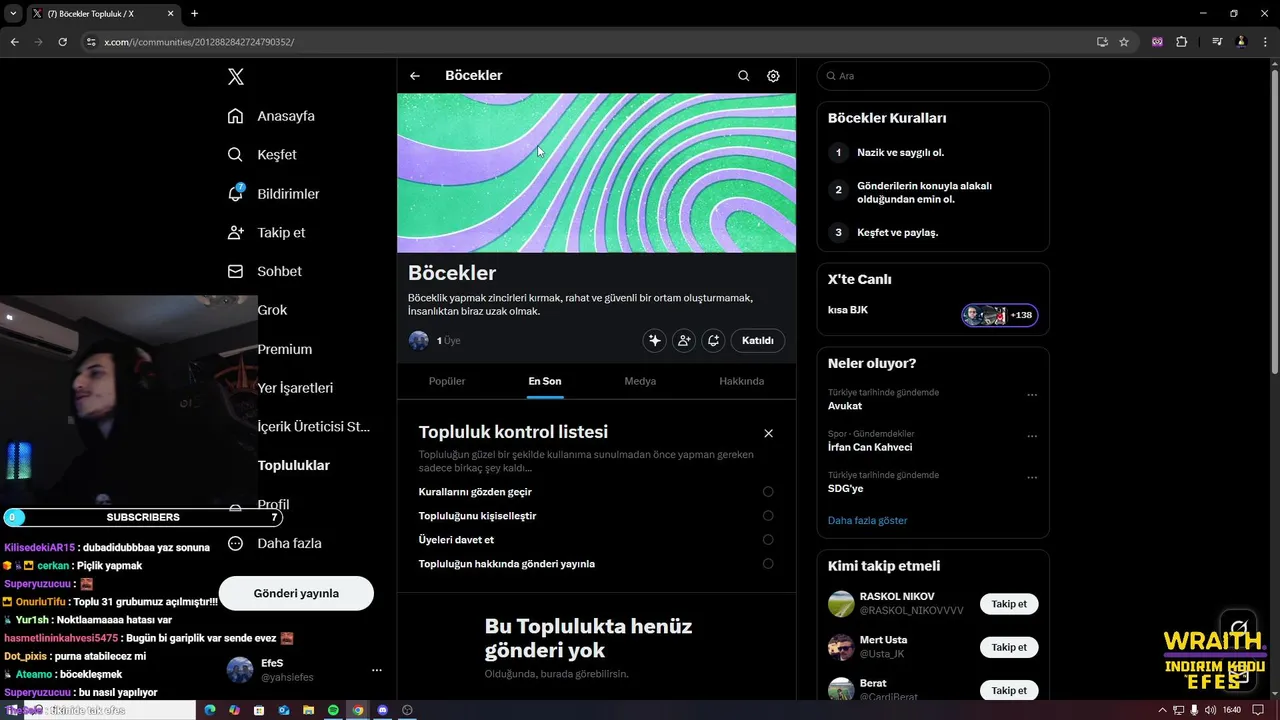
Task: Open Keşfet from the sidebar
Action: click(262, 155)
